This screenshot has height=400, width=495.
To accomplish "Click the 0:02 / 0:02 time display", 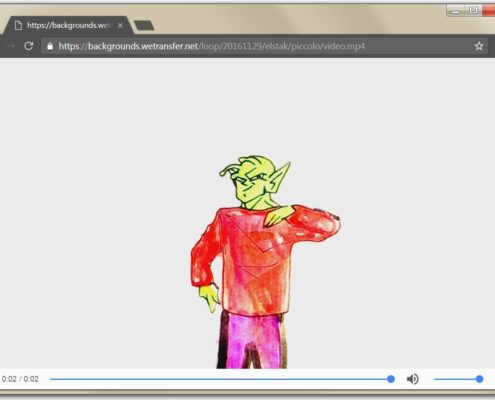I will pyautogui.click(x=20, y=379).
